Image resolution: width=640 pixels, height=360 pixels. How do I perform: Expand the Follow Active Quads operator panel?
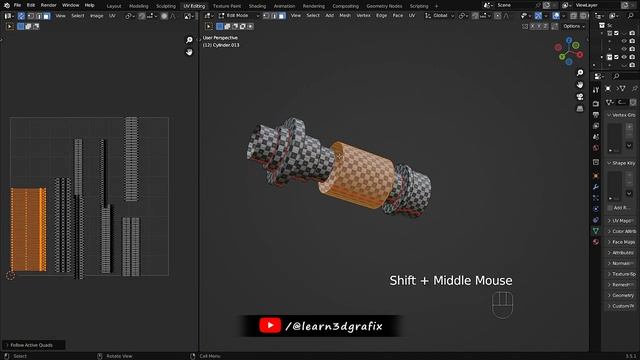[33, 345]
